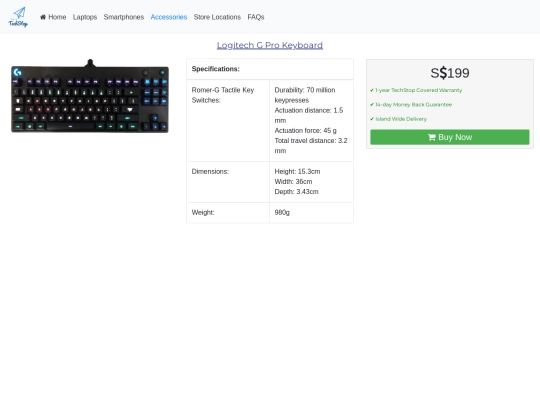Click the Weight: label cell

coord(228,212)
